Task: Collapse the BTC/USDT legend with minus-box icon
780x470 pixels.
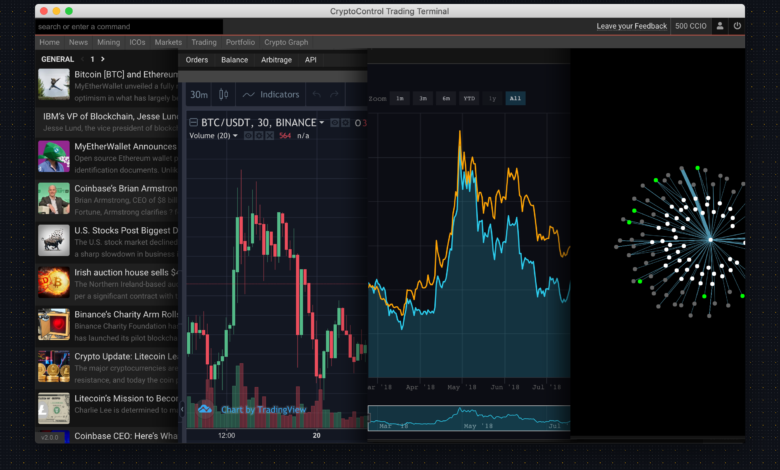Action: [x=194, y=122]
